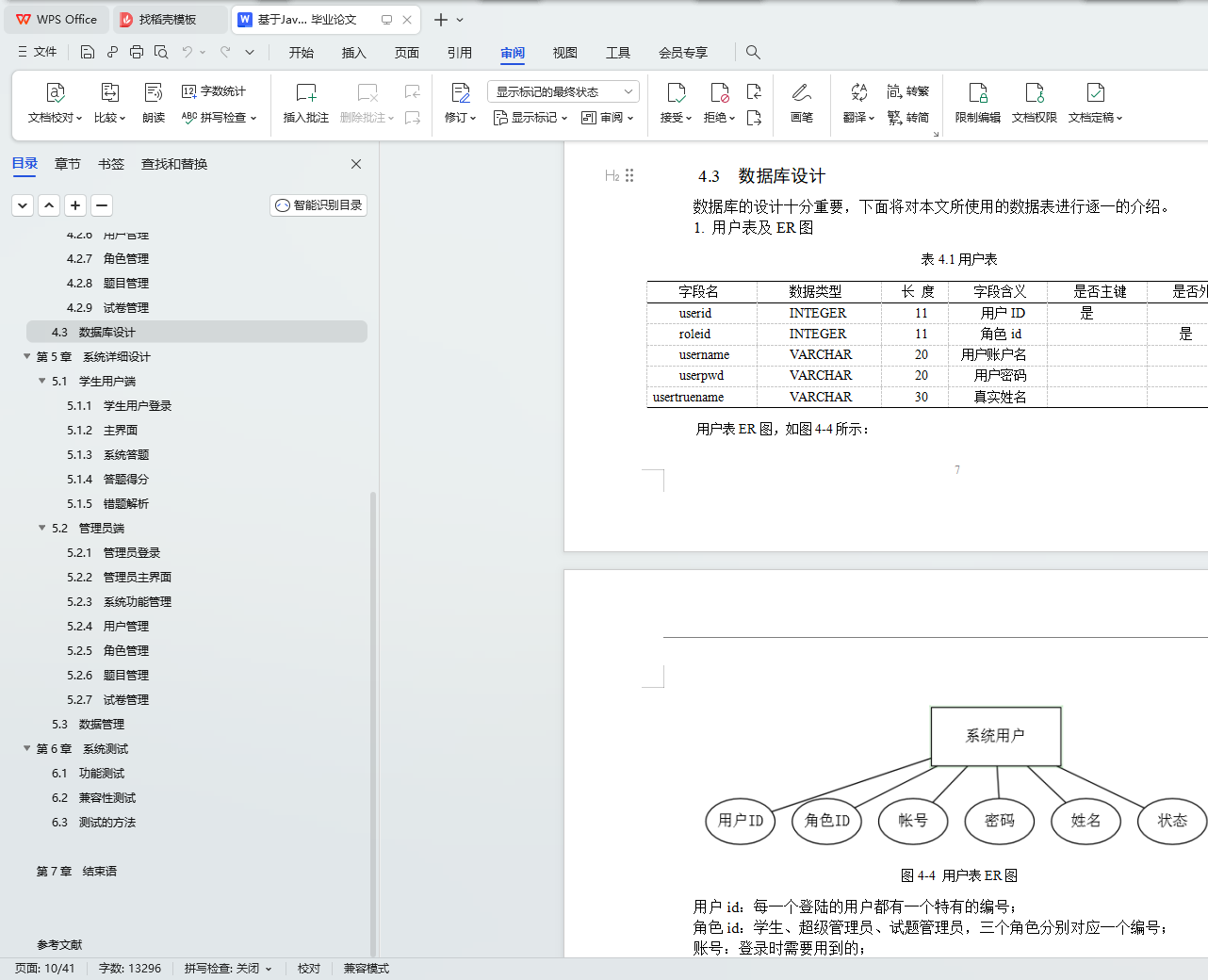This screenshot has height=980, width=1208.
Task: Open 查找和替换 navigation tab
Action: 174,164
